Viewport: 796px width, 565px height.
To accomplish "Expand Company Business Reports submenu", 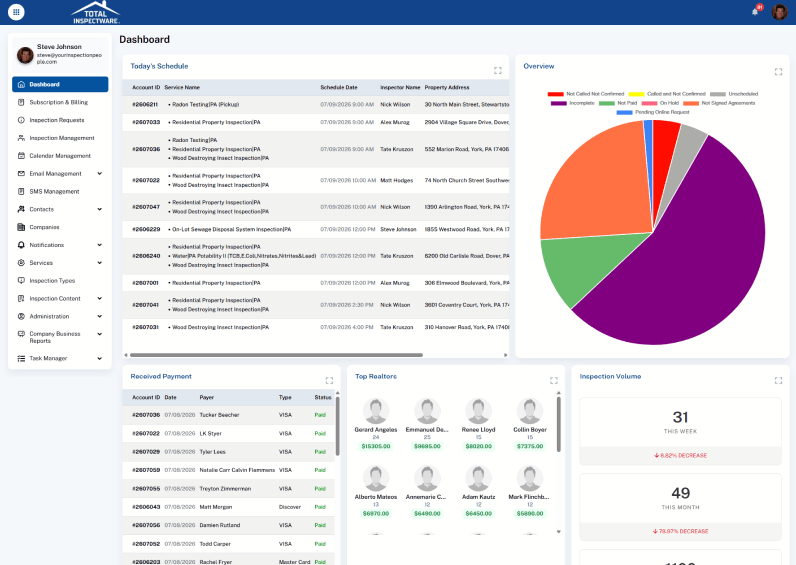I will 100,334.
